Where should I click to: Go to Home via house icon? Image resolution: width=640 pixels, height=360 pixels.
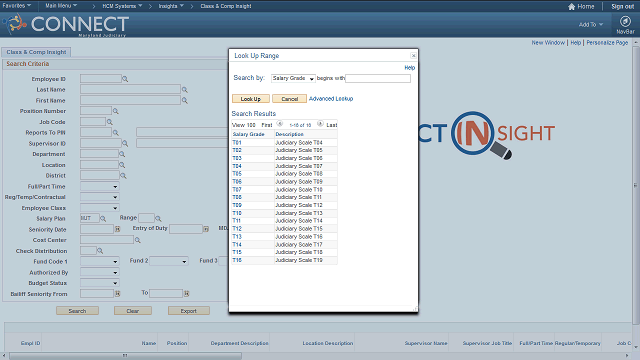click(571, 7)
